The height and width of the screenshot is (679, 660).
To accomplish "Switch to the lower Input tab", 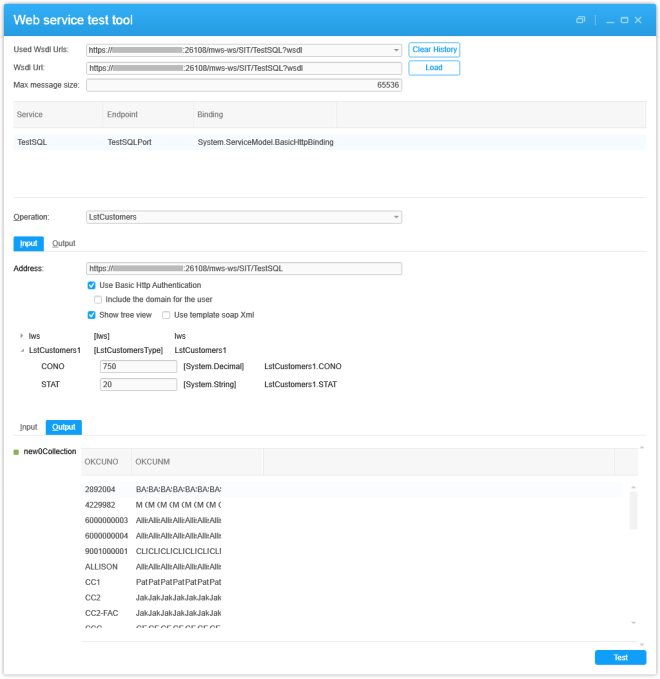I will 29,427.
